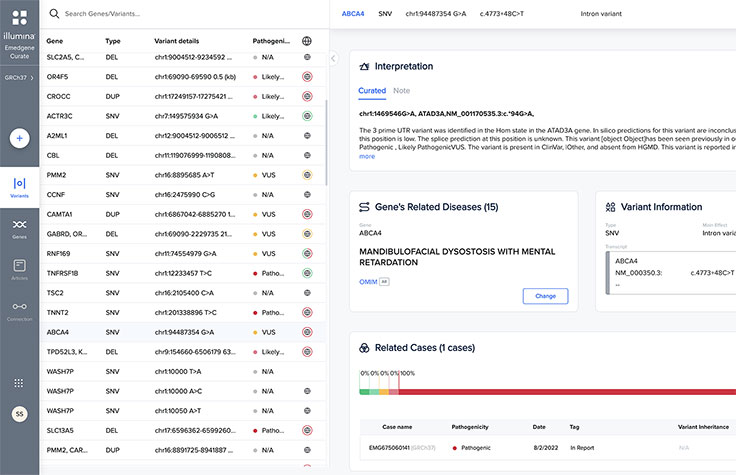736x475 pixels.
Task: Open the OMIM link
Action: [368, 282]
